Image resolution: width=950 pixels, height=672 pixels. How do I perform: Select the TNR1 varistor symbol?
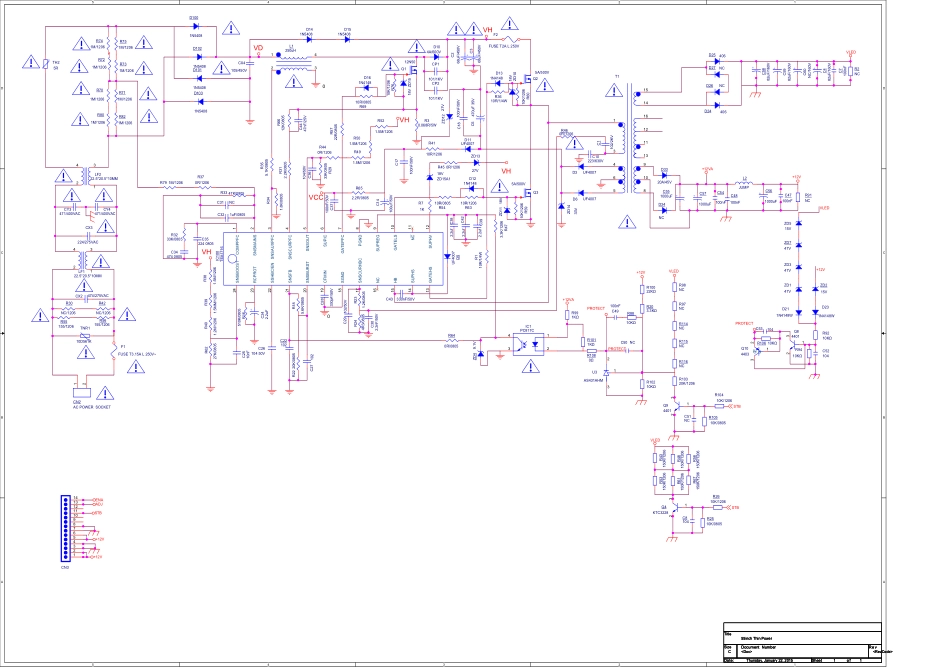click(x=86, y=334)
